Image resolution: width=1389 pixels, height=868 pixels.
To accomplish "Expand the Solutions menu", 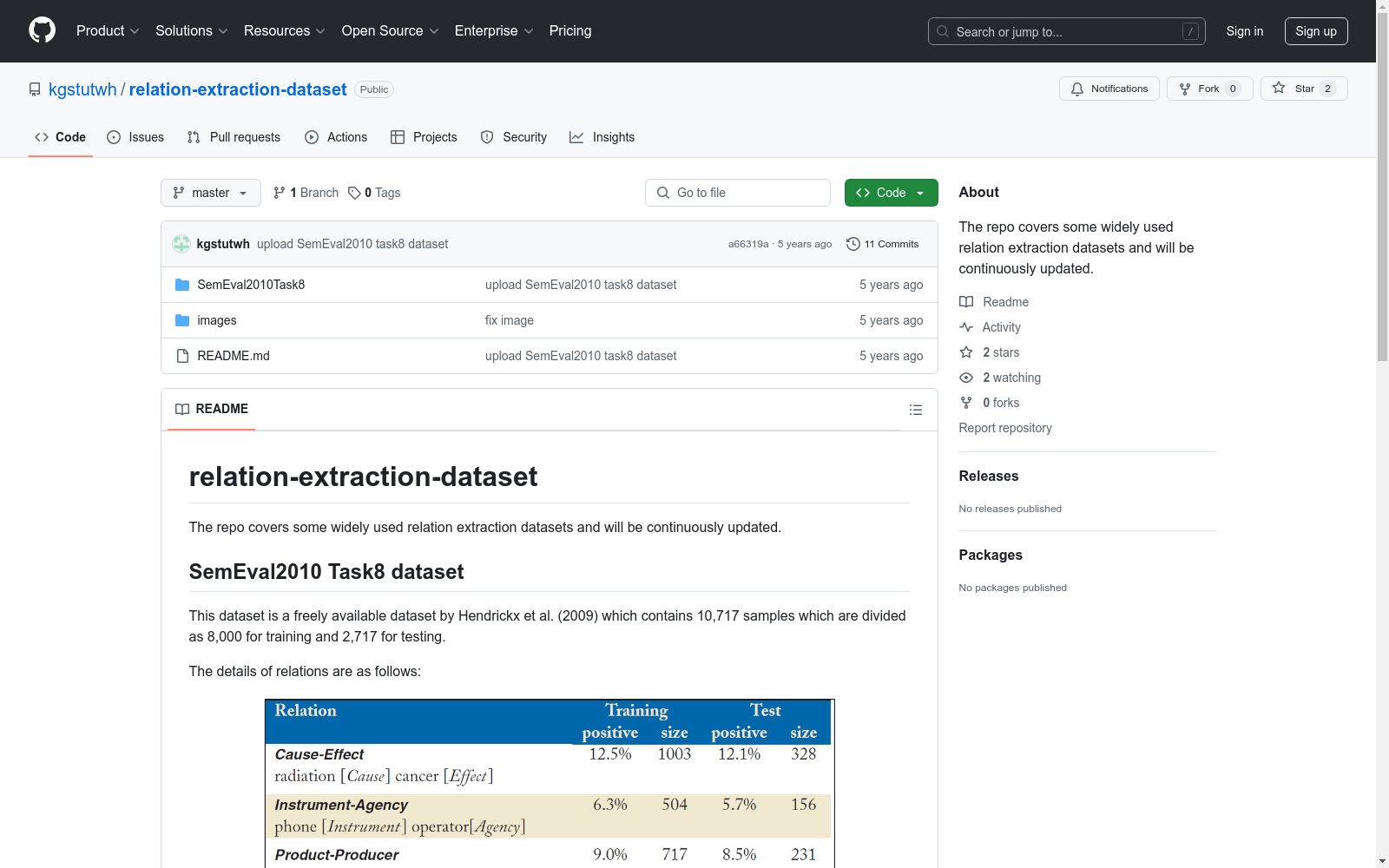I will 192,31.
